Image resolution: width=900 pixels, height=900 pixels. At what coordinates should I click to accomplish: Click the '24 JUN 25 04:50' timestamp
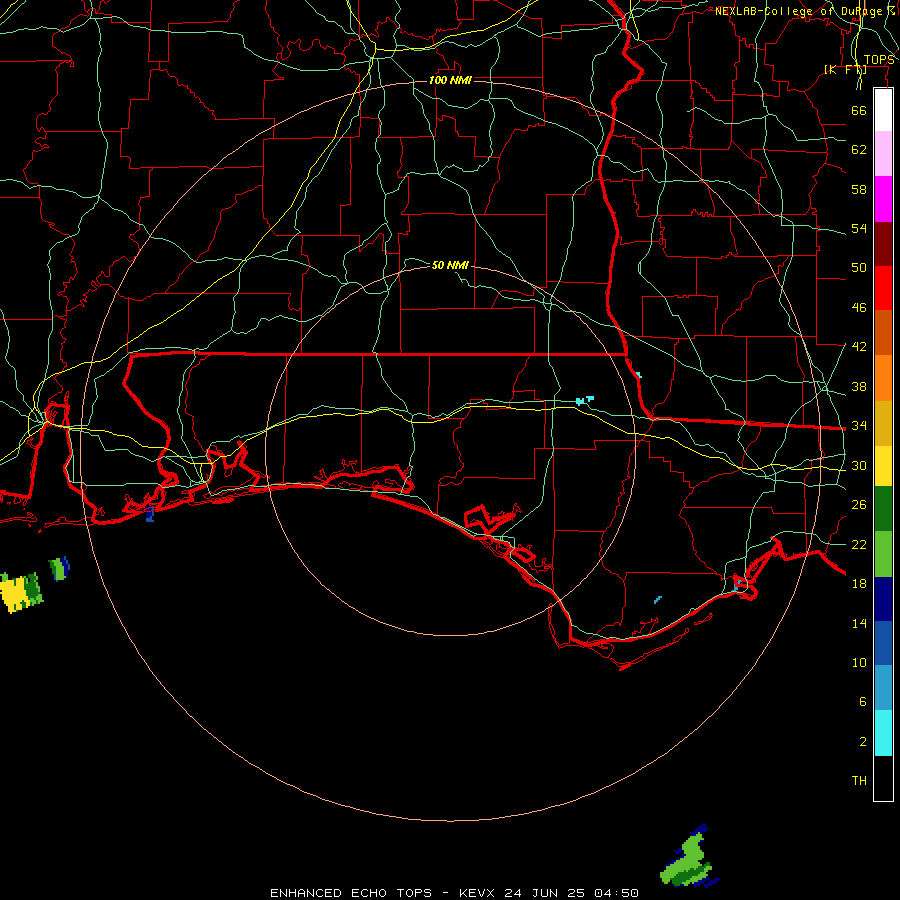pyautogui.click(x=571, y=893)
